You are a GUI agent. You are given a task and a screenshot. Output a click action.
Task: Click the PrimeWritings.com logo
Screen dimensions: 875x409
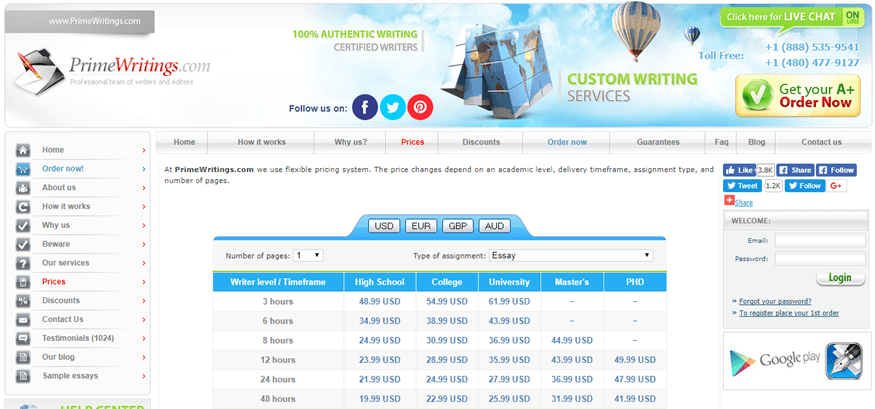pos(114,71)
